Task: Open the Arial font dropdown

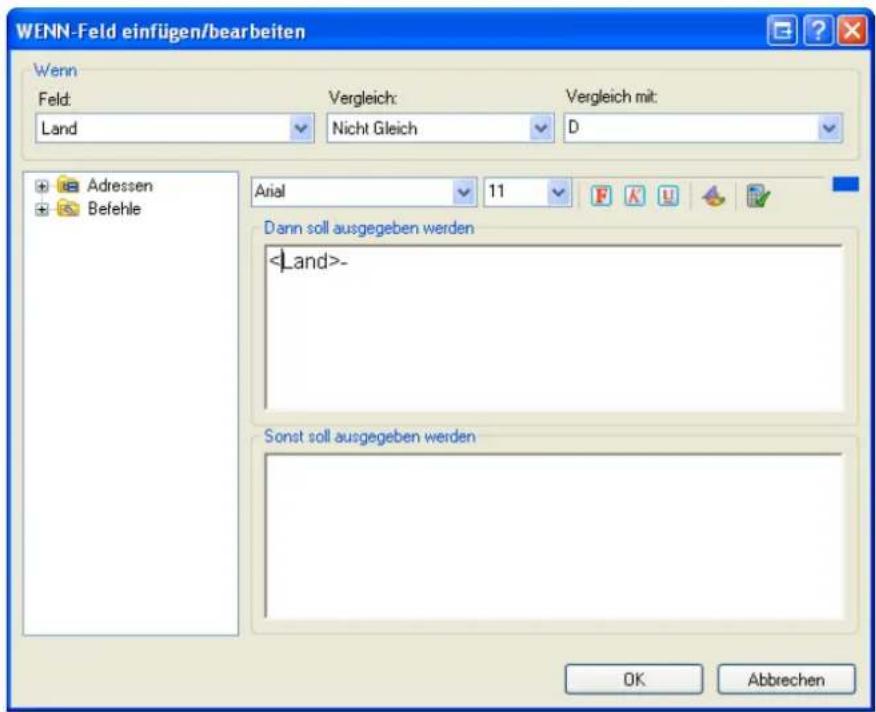Action: (x=464, y=192)
